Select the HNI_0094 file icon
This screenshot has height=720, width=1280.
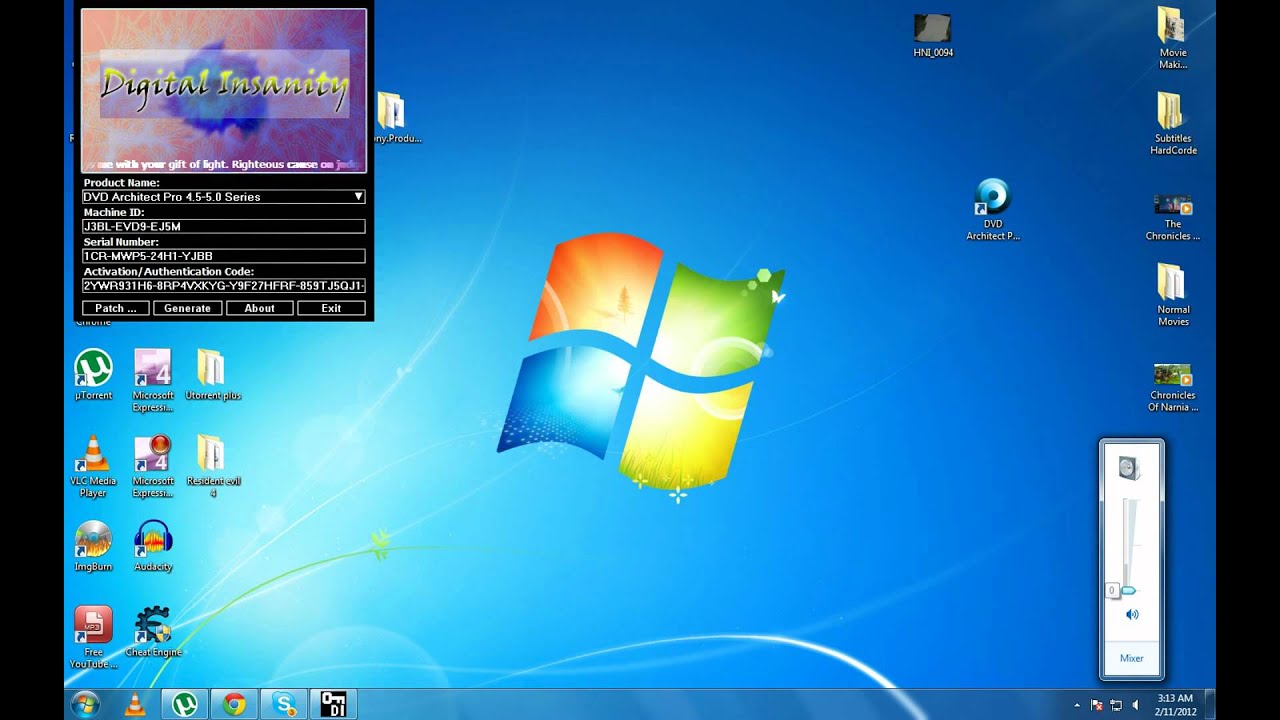(x=933, y=36)
